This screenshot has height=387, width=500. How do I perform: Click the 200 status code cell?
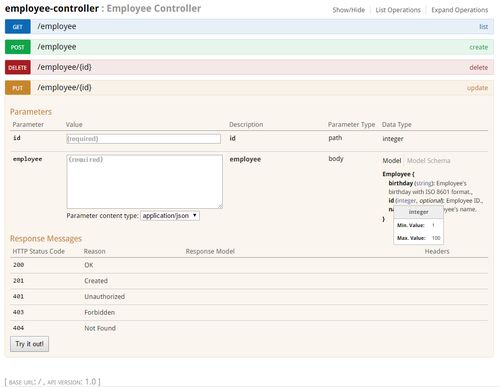[x=18, y=265]
